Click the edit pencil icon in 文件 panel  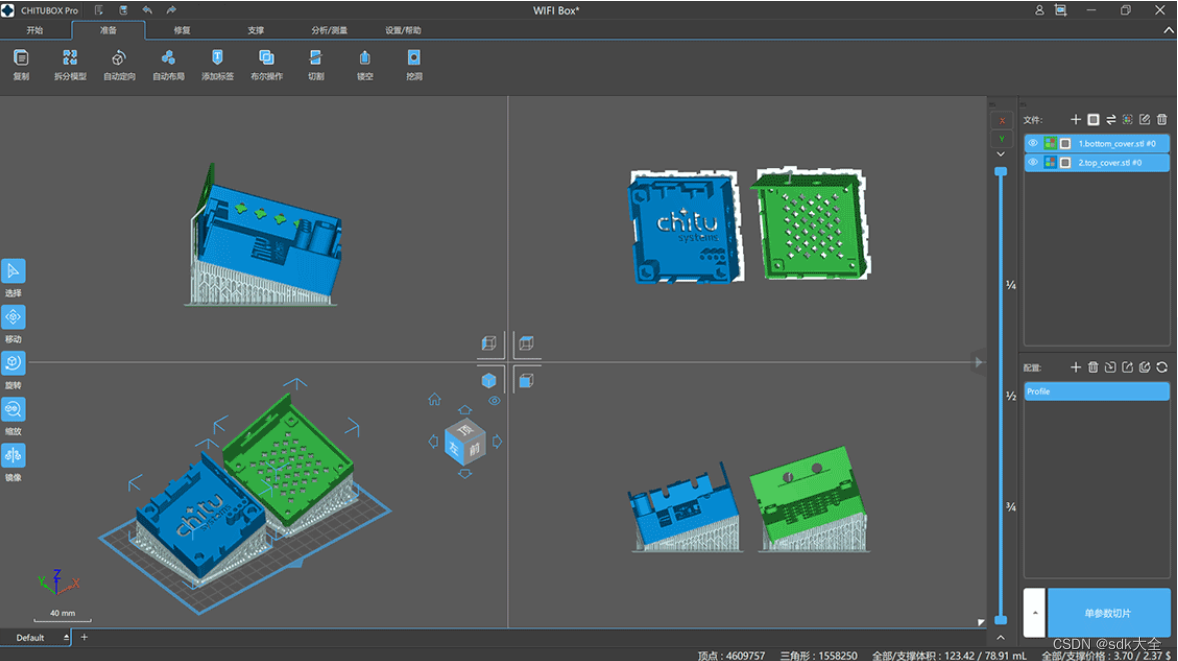click(x=1144, y=119)
